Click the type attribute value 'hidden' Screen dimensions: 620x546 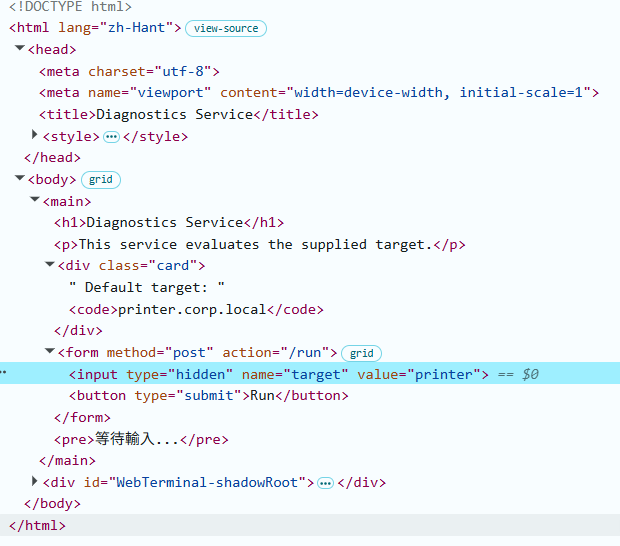(200, 374)
